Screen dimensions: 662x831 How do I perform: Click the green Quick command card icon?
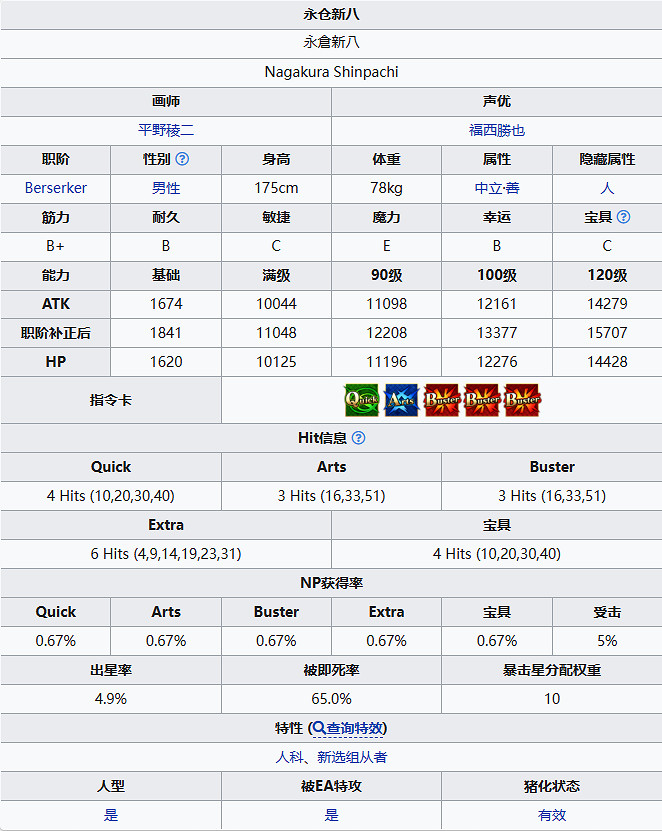coord(360,400)
